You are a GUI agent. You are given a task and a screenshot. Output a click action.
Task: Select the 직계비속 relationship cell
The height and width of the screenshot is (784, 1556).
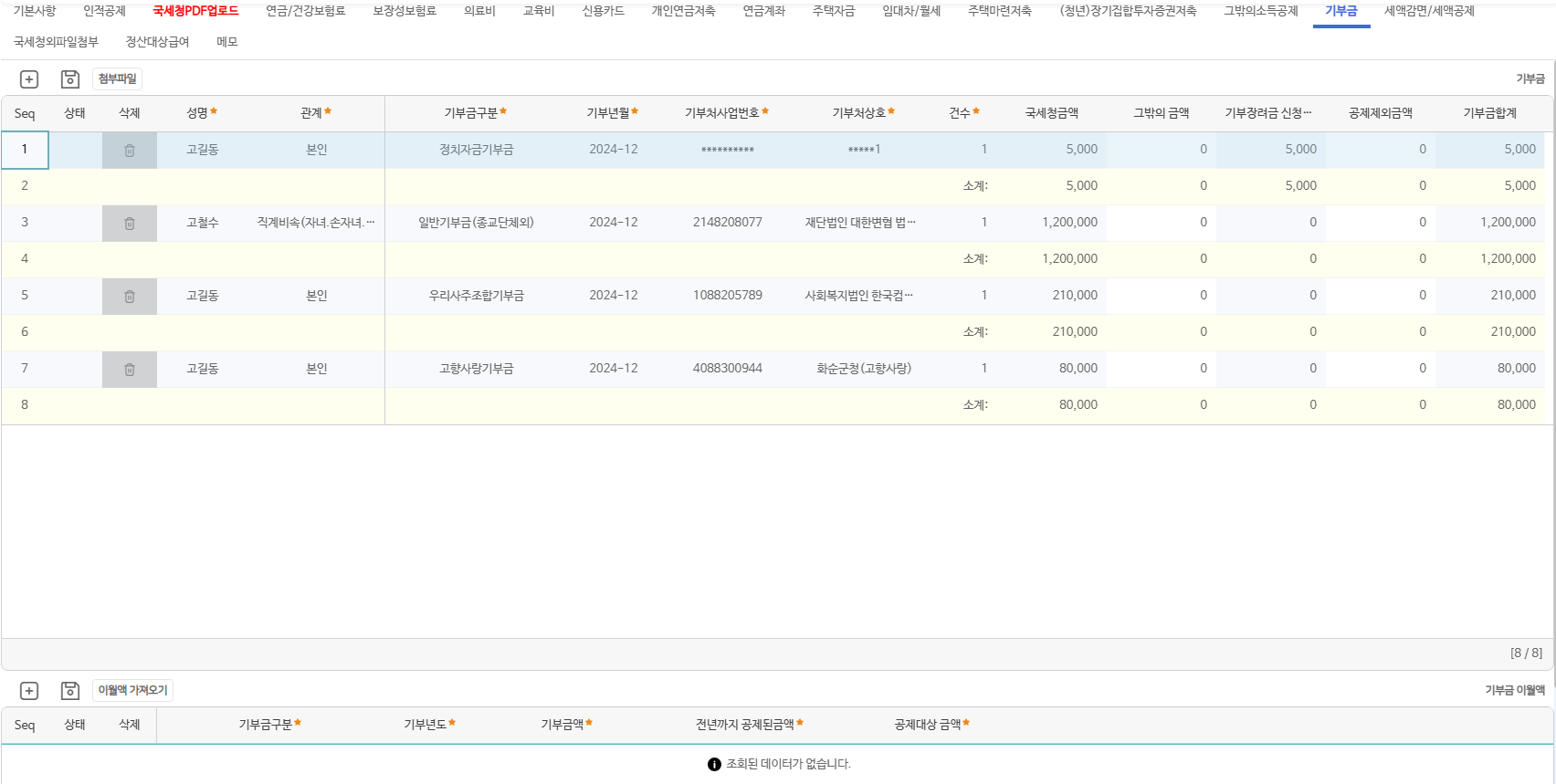pos(316,223)
